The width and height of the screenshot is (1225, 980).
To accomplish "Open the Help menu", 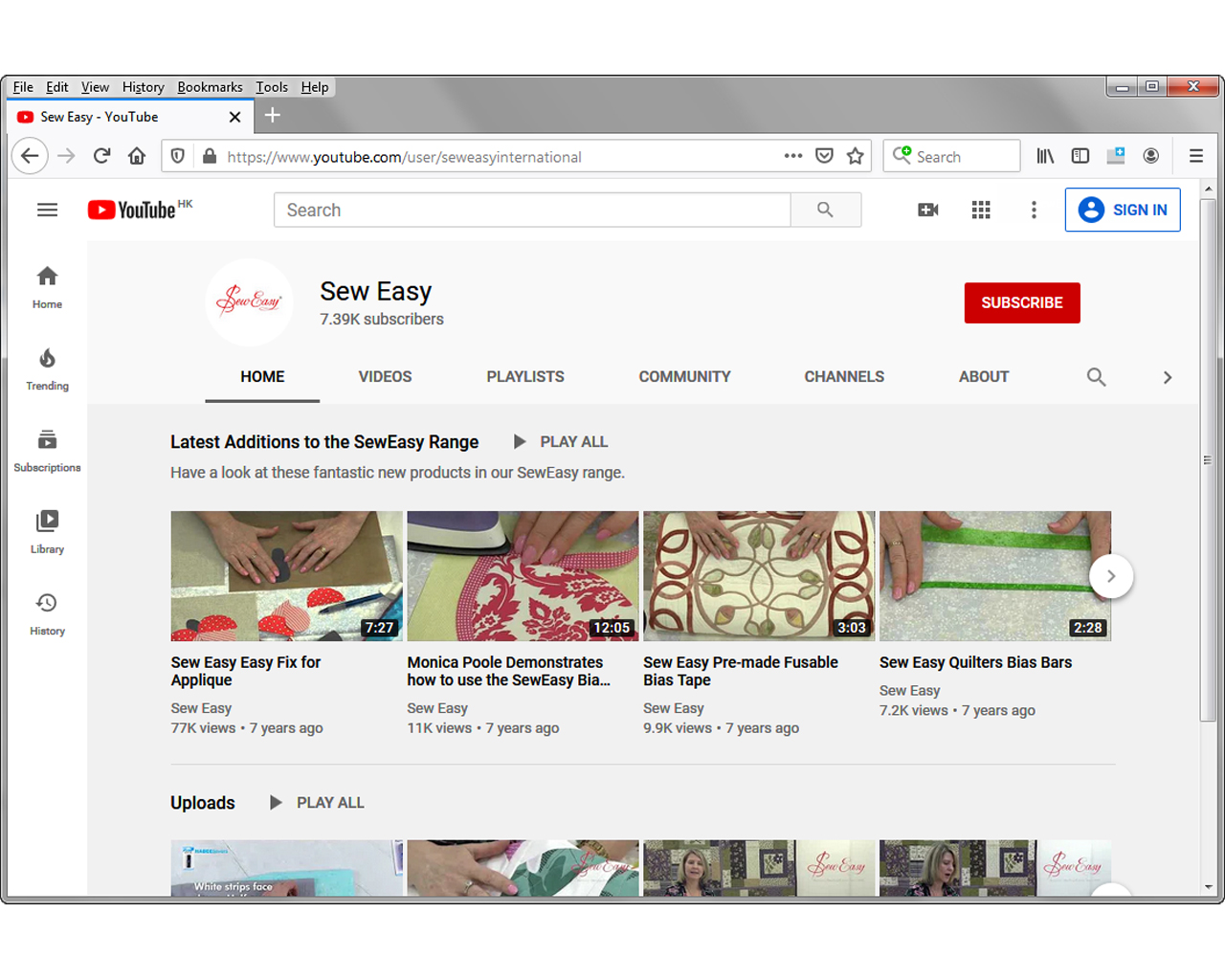I will (x=315, y=87).
